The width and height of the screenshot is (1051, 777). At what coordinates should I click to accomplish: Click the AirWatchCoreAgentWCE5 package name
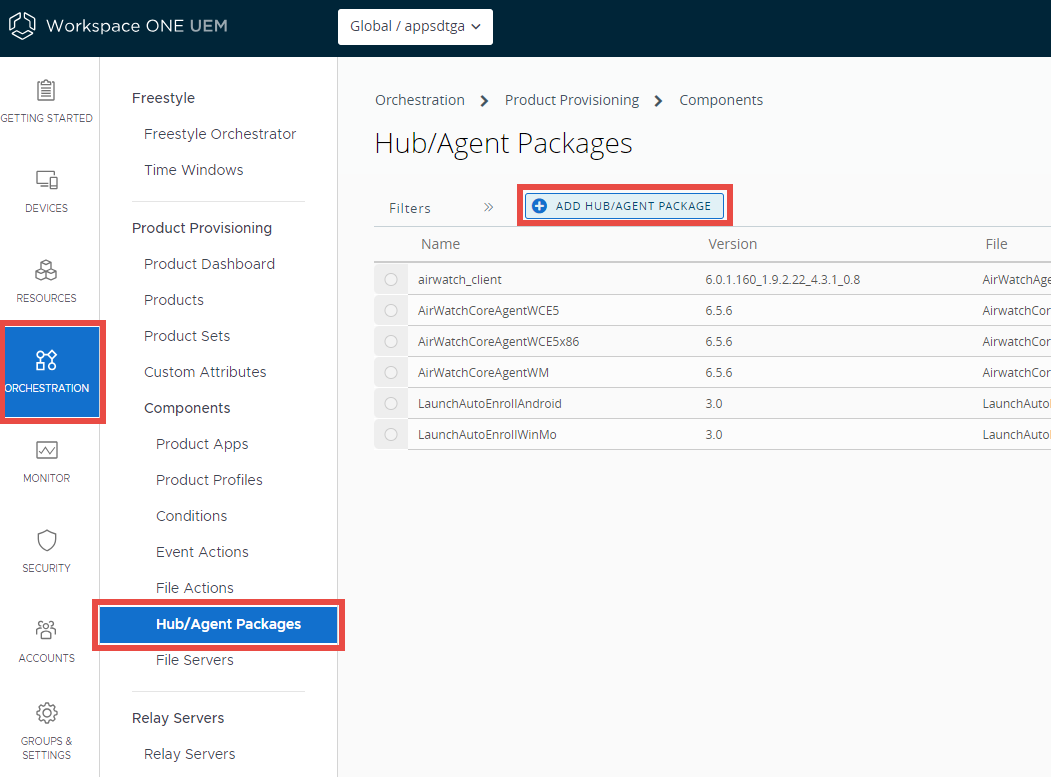tap(489, 310)
